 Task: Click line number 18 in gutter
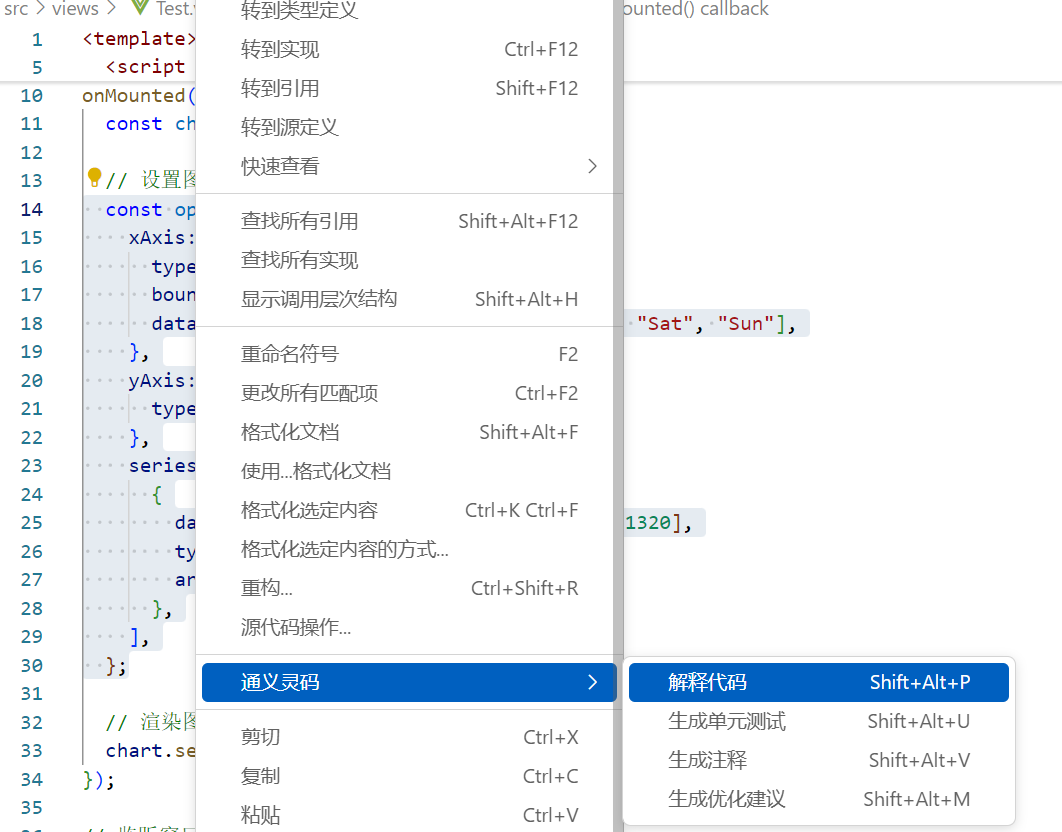click(31, 323)
